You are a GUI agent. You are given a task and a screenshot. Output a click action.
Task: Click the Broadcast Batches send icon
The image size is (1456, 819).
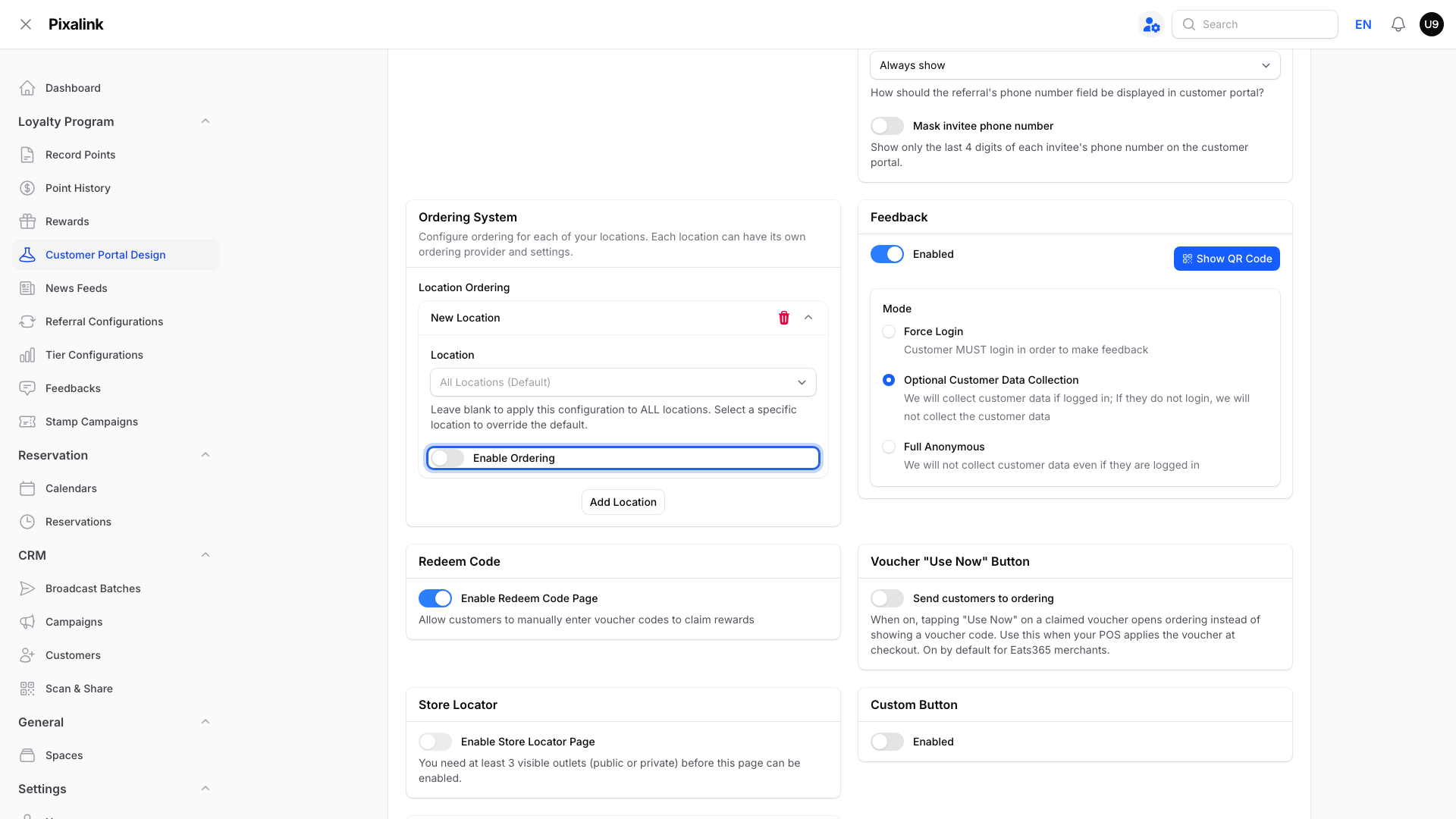(x=27, y=588)
